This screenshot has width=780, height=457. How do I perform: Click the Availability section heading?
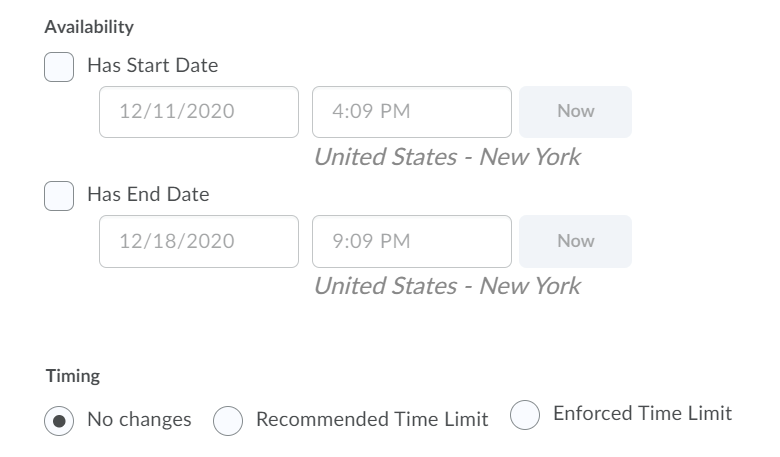tap(89, 27)
